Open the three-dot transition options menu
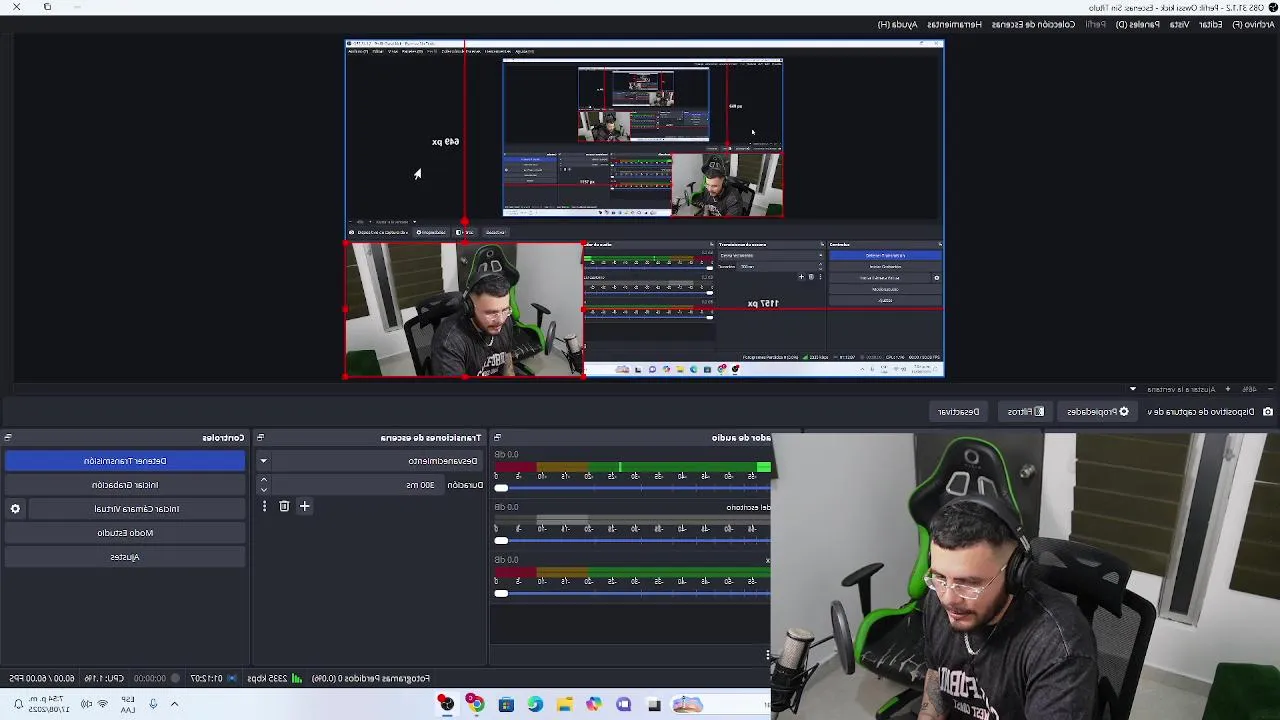This screenshot has width=1280, height=720. [264, 507]
